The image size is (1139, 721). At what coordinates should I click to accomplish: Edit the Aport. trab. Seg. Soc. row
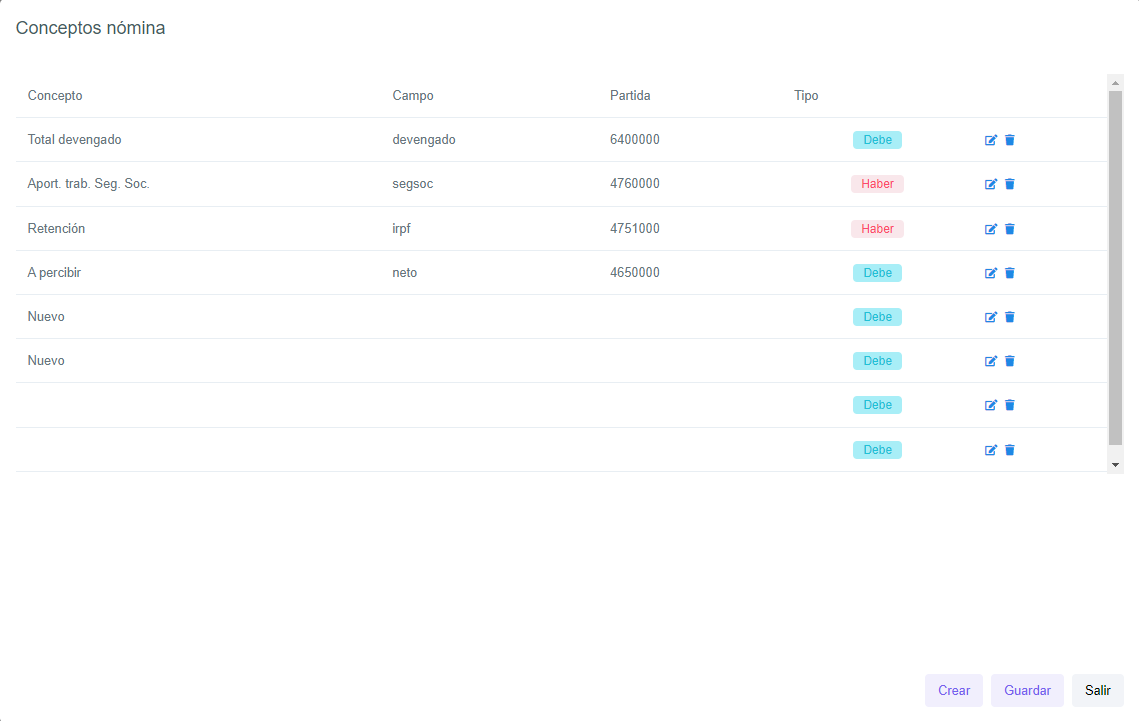click(x=991, y=184)
